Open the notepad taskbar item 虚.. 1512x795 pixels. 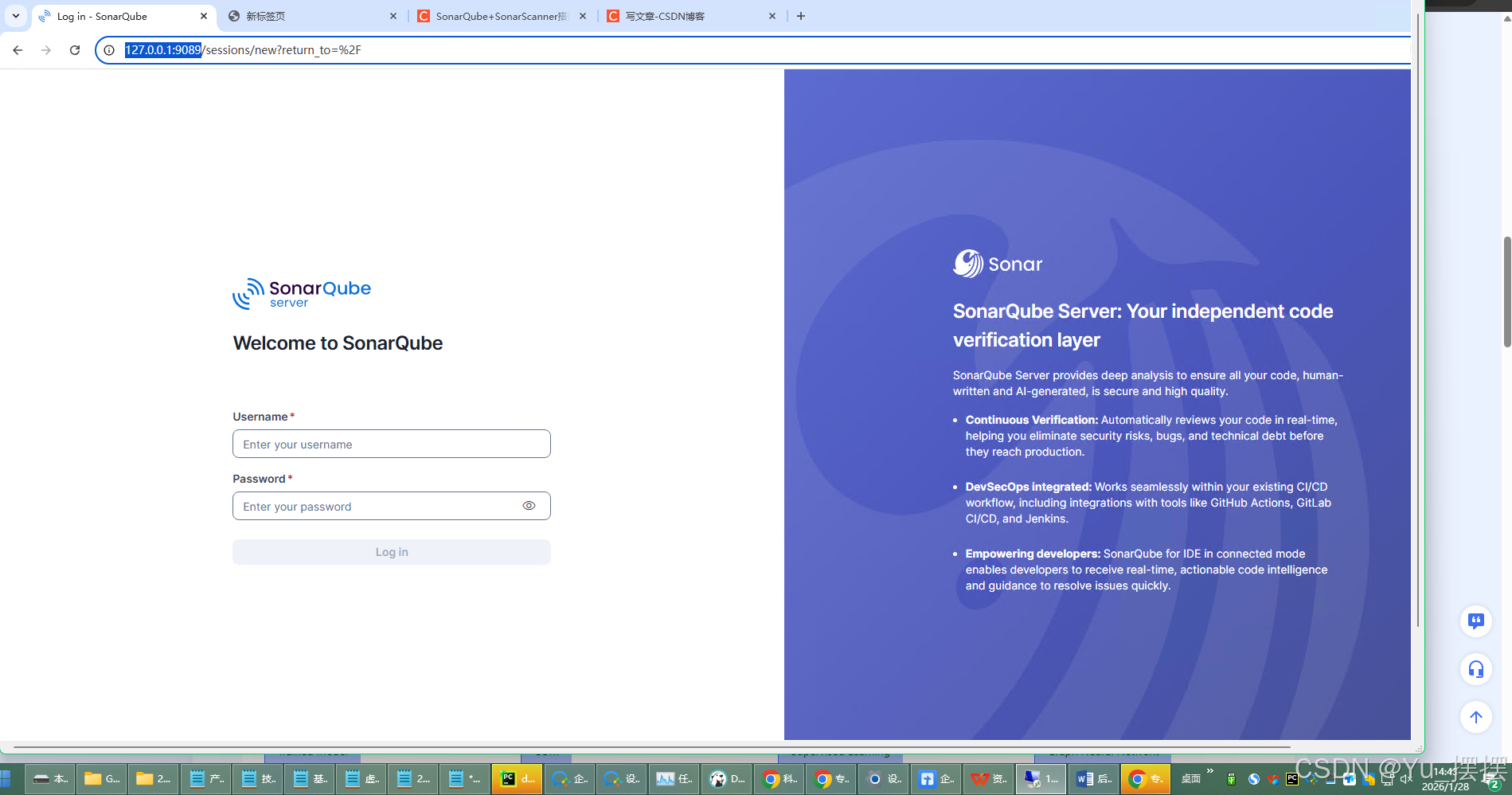361,778
